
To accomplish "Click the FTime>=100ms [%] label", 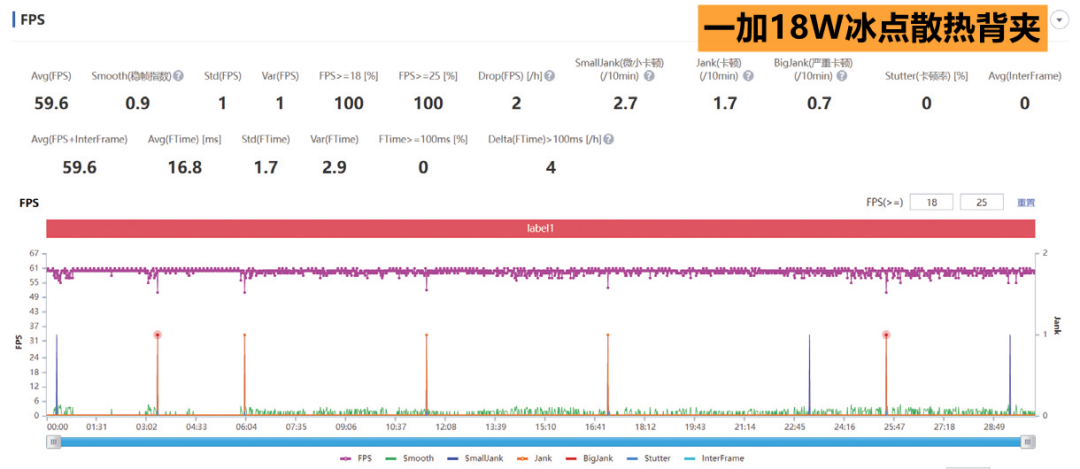I will tap(423, 139).
